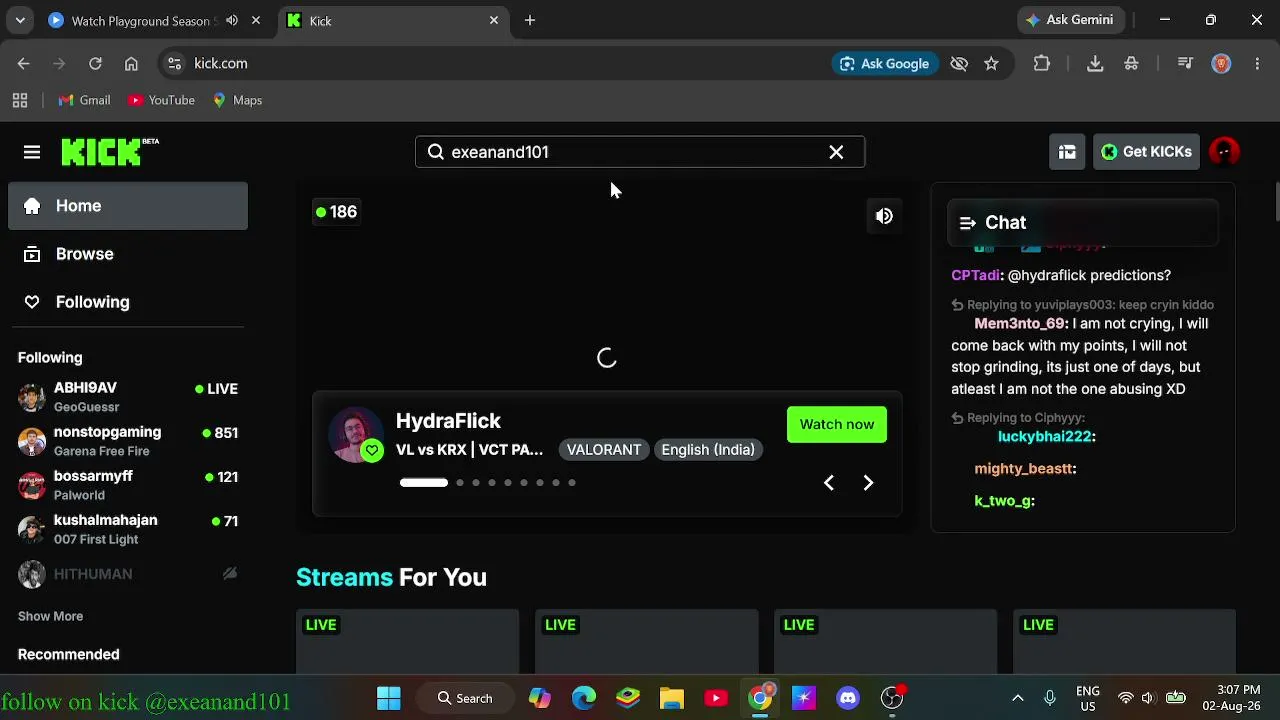The width and height of the screenshot is (1280, 720).
Task: Open the Extensions puzzle menu
Action: coord(1042,63)
